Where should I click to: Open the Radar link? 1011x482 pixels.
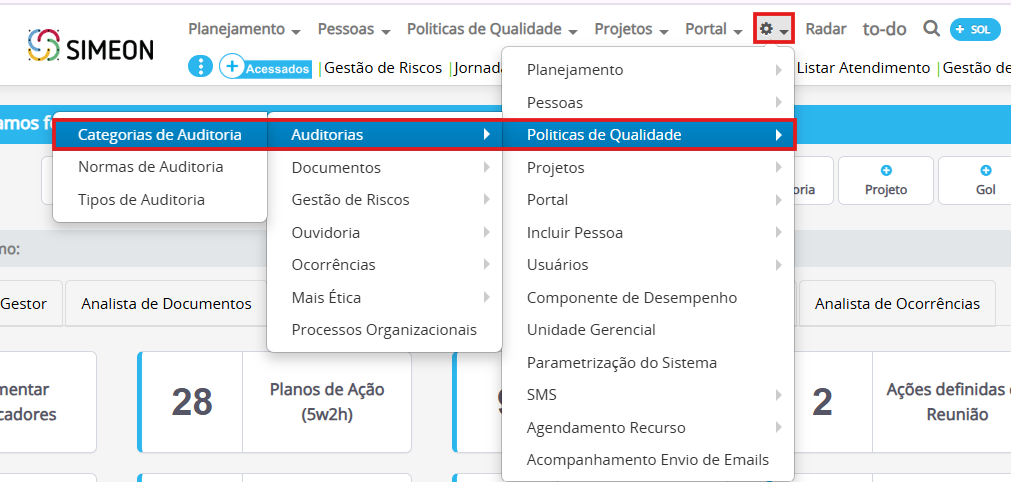(x=825, y=29)
